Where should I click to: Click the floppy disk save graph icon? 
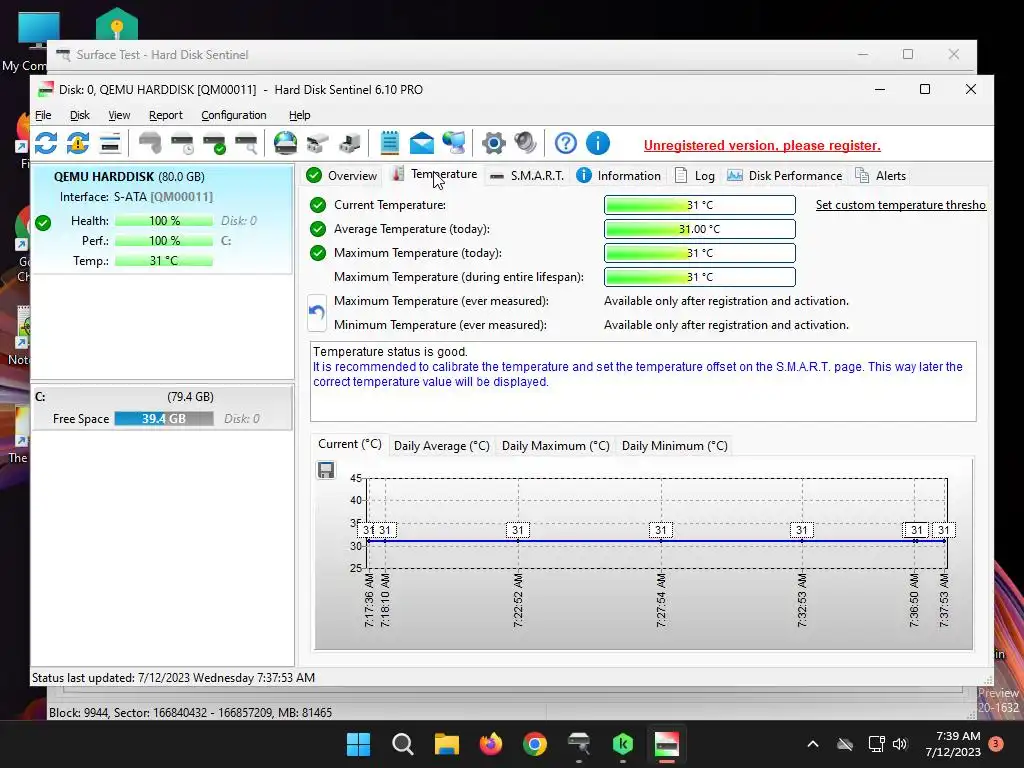[x=326, y=470]
